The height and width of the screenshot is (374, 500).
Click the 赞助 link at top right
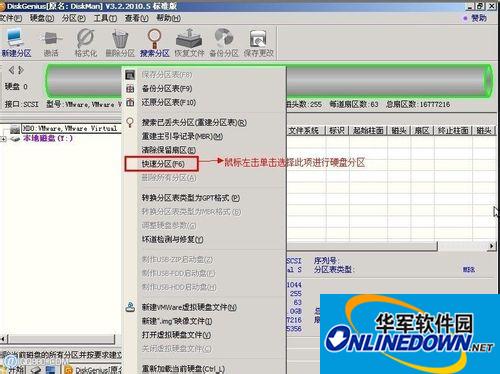click(x=479, y=18)
